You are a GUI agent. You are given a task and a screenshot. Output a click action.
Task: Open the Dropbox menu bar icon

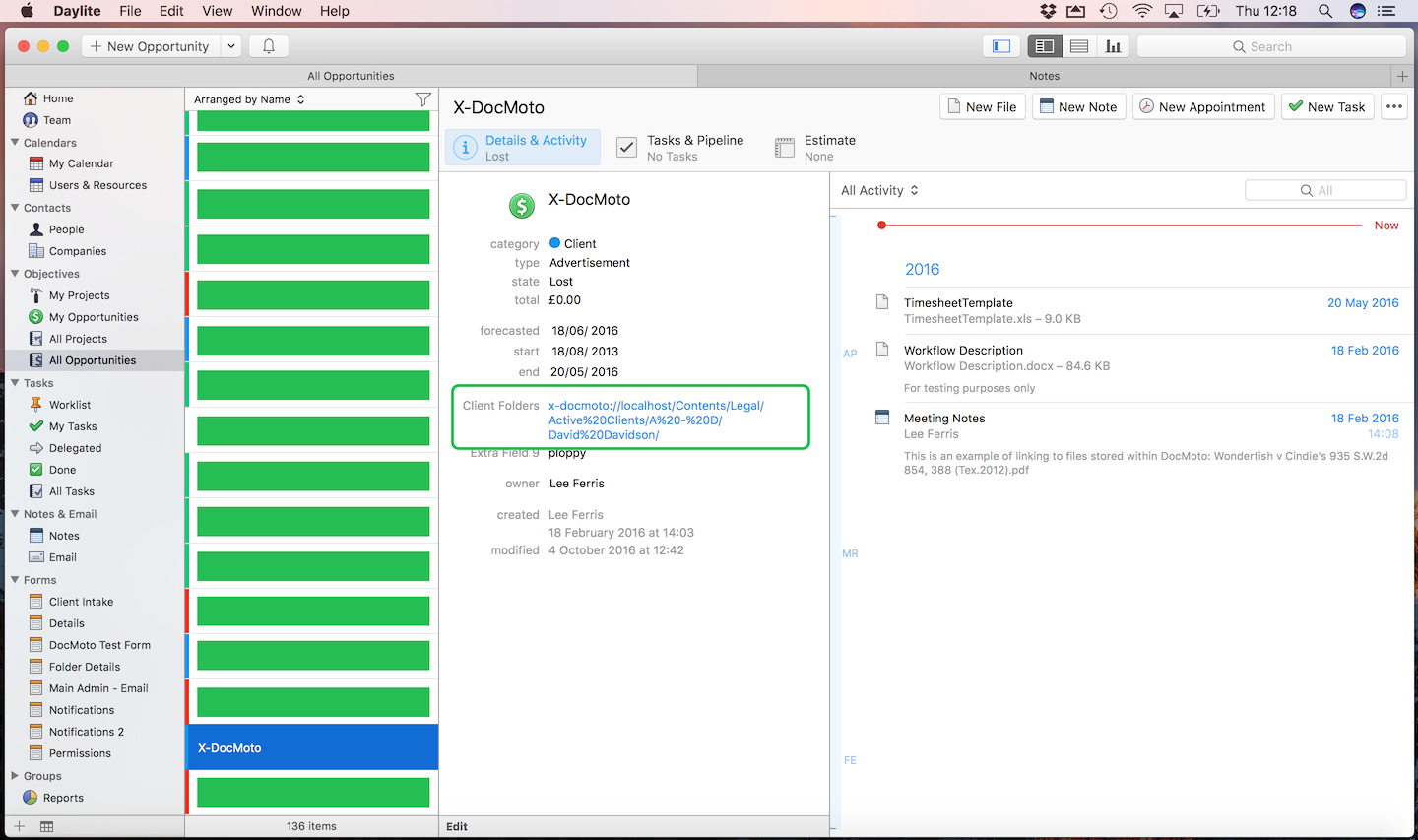point(1048,11)
